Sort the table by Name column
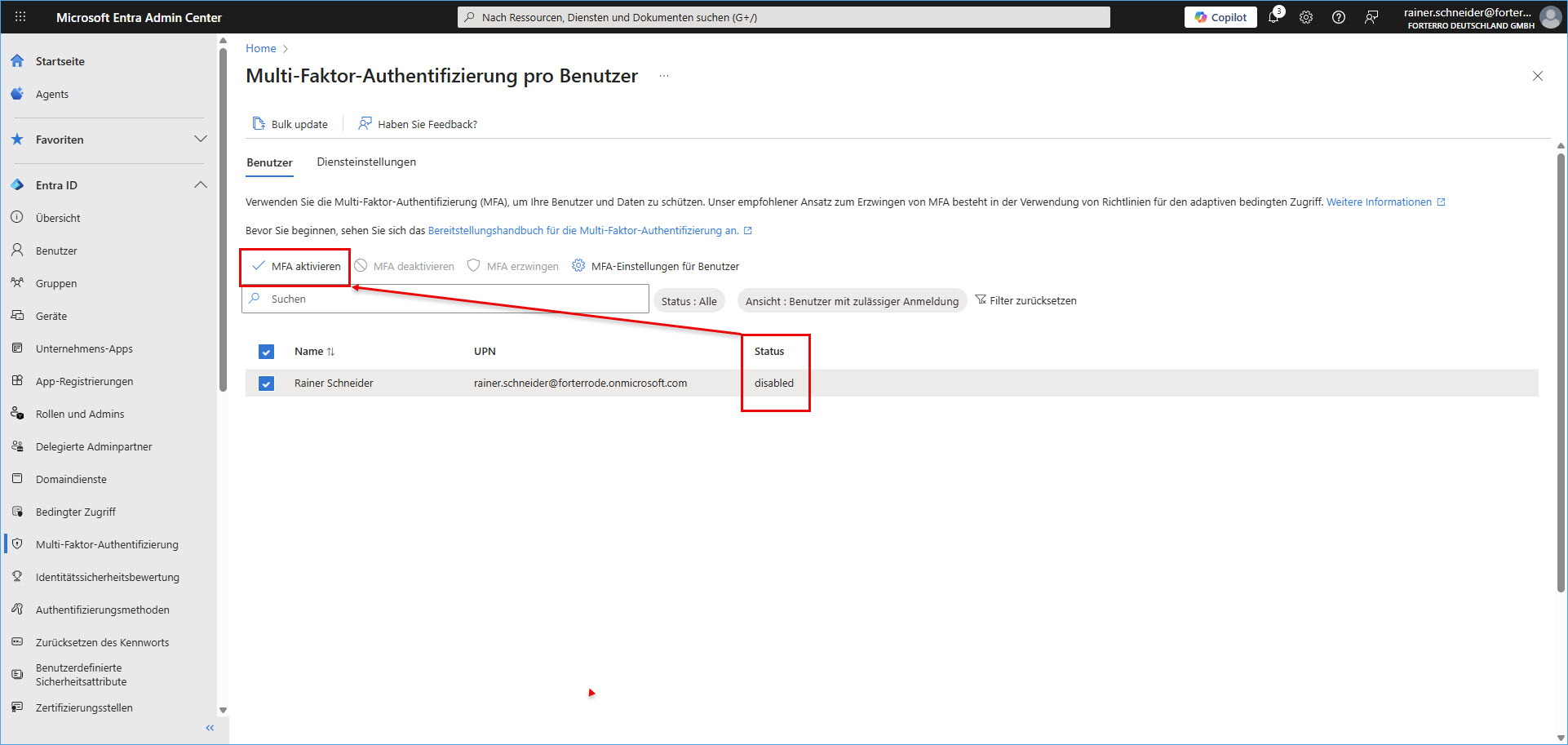 pos(314,352)
